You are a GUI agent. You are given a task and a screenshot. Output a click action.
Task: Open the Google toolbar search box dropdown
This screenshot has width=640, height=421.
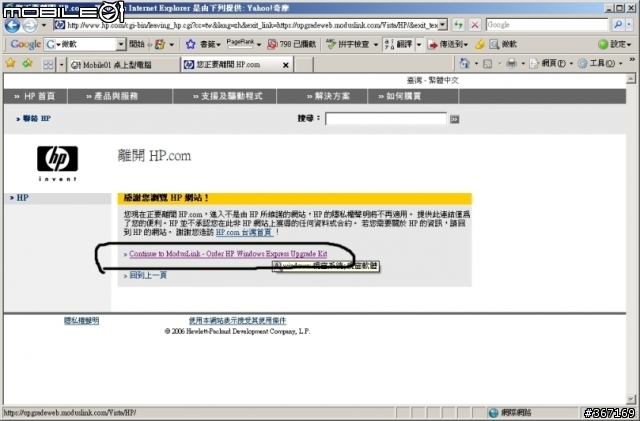(x=121, y=44)
